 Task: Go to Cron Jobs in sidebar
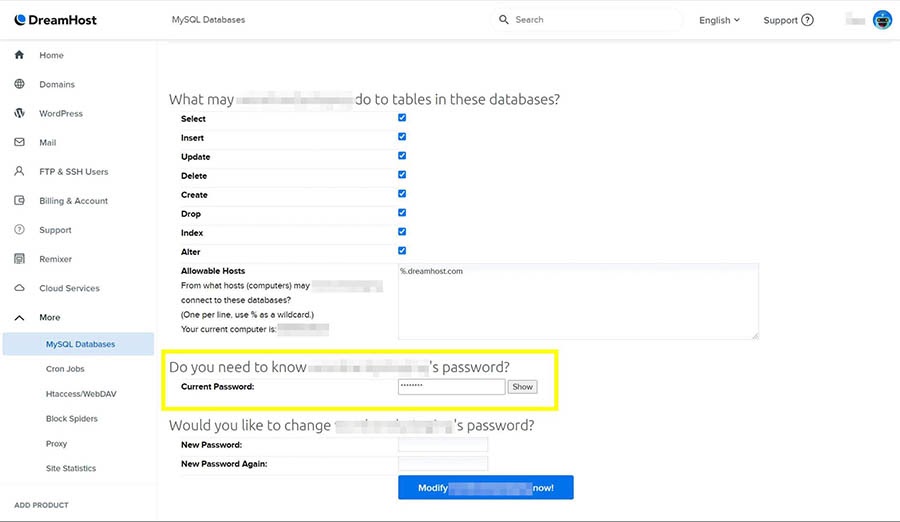pos(64,369)
